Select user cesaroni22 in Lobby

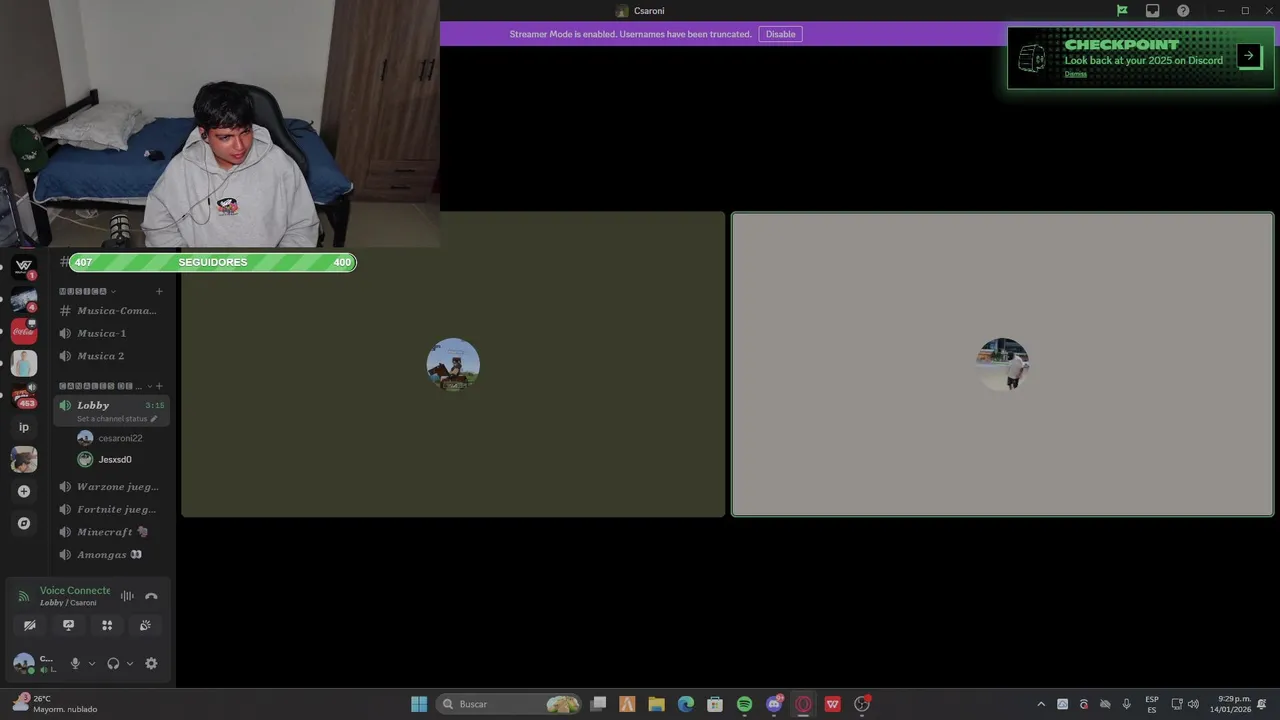pos(112,438)
